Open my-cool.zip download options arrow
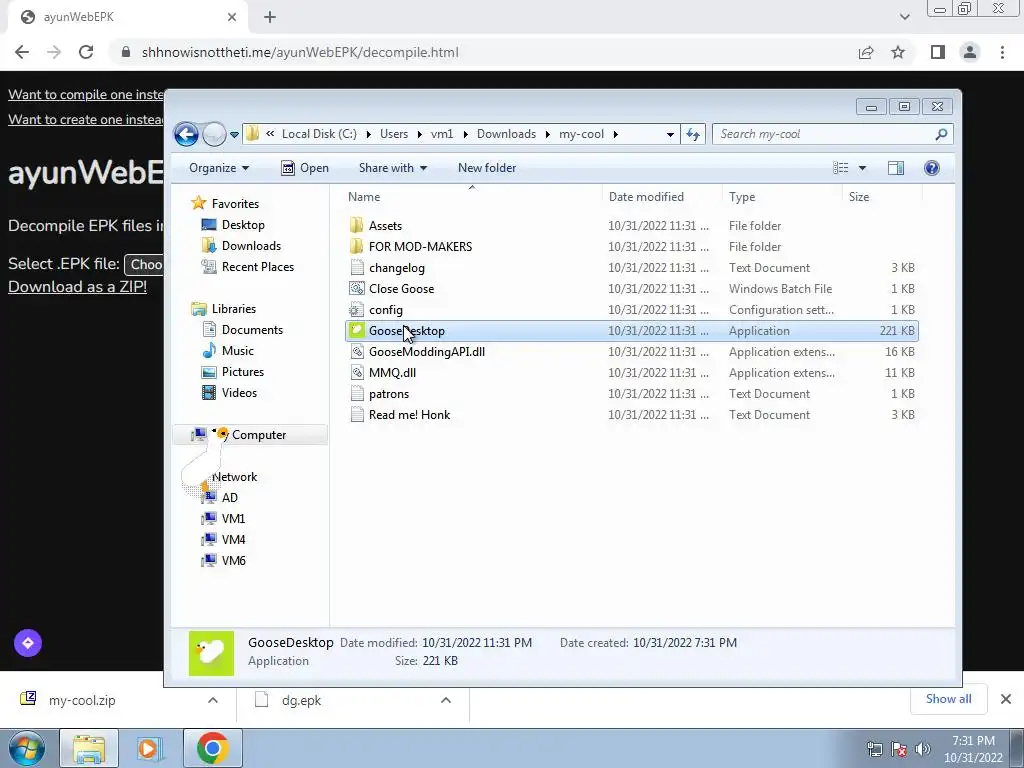The width and height of the screenshot is (1024, 768). pyautogui.click(x=213, y=700)
